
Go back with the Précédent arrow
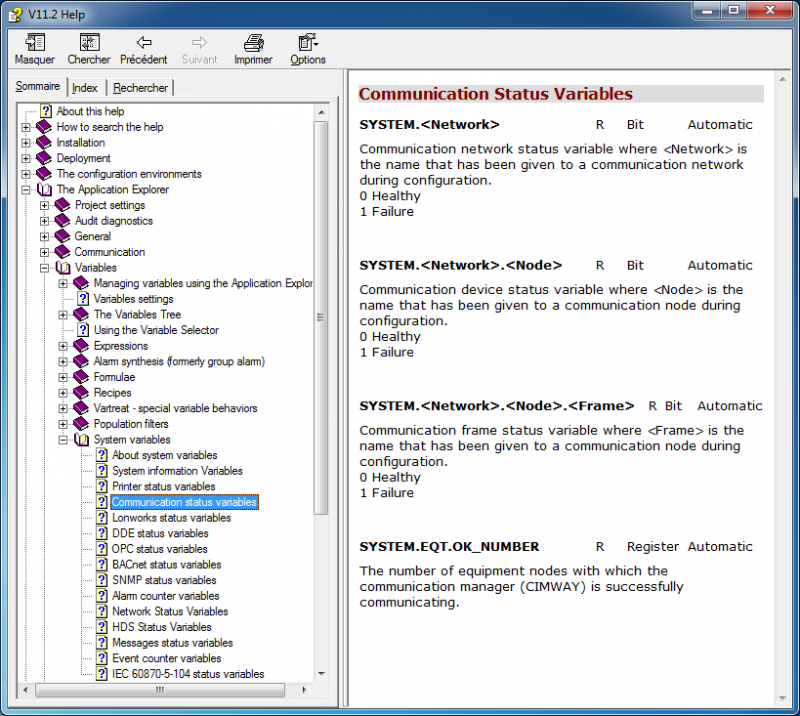144,42
